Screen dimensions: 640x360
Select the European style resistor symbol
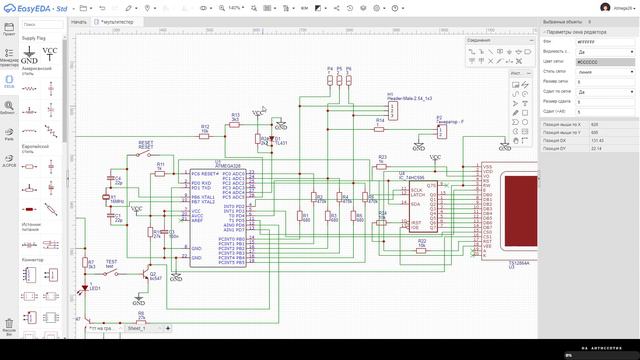pyautogui.click(x=29, y=167)
